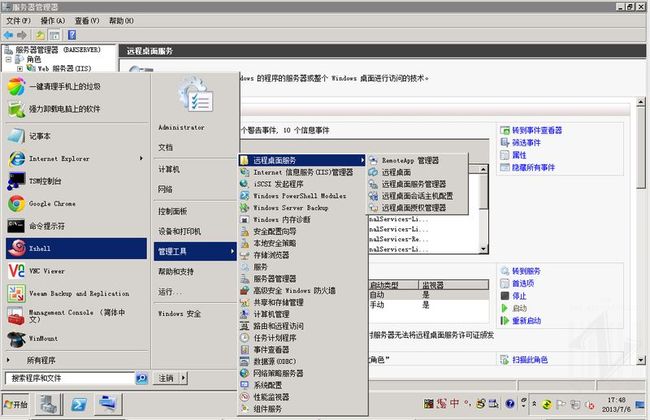Screen dimensions: 650x420
Task: Click the 筛选事件 link
Action: pos(526,143)
